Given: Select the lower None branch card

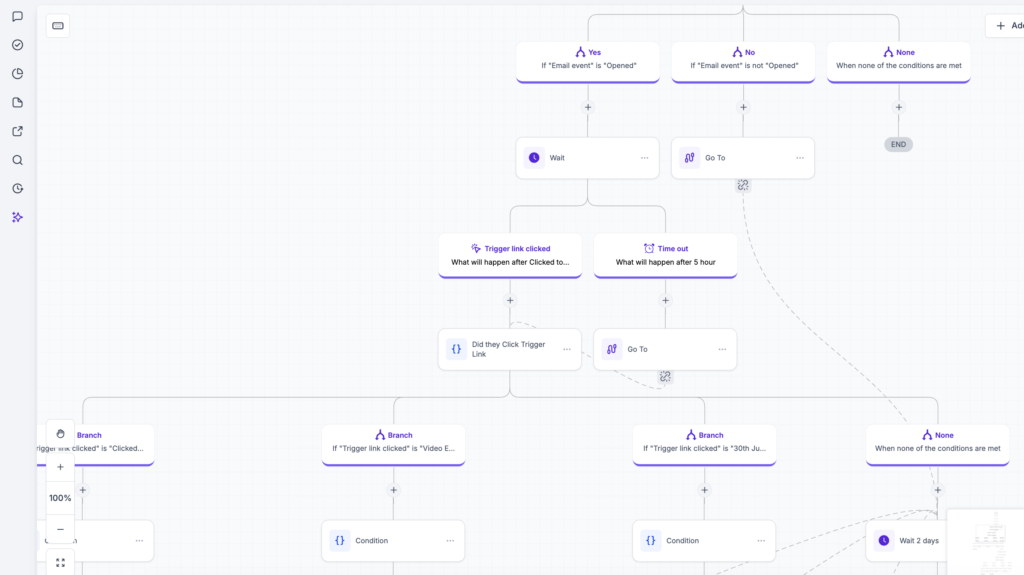Looking at the screenshot, I should click(x=938, y=445).
